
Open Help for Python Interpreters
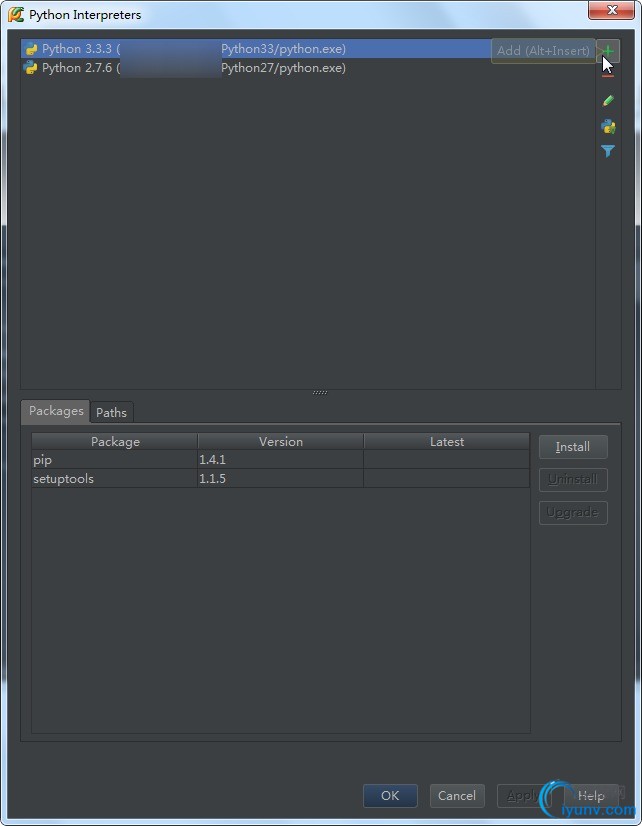[x=591, y=795]
